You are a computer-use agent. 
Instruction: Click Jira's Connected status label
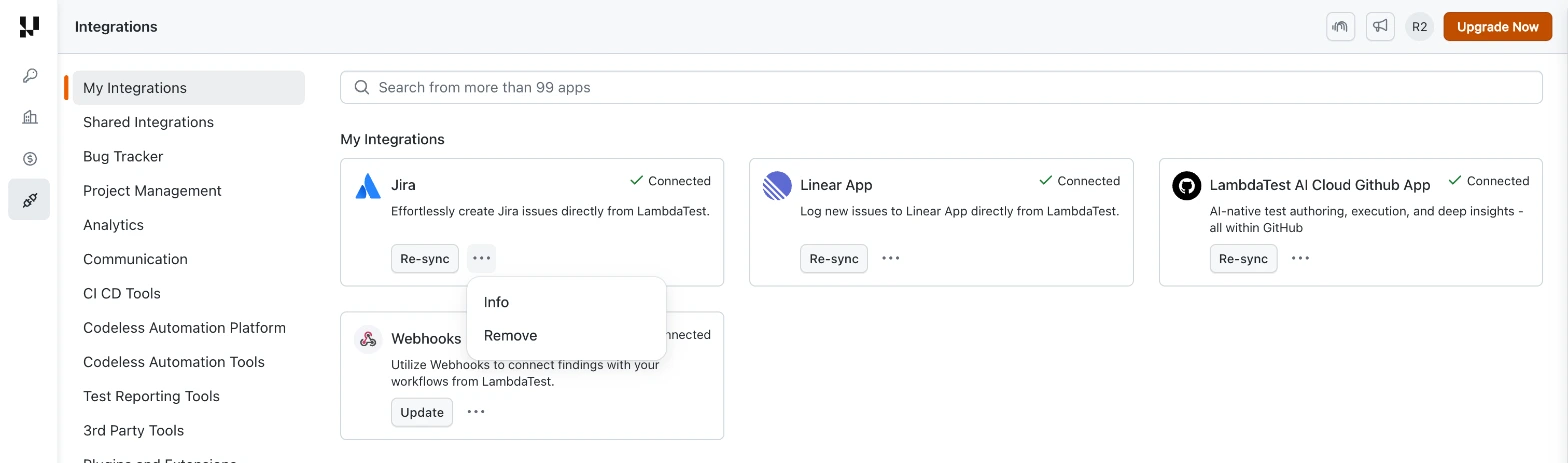click(x=670, y=181)
